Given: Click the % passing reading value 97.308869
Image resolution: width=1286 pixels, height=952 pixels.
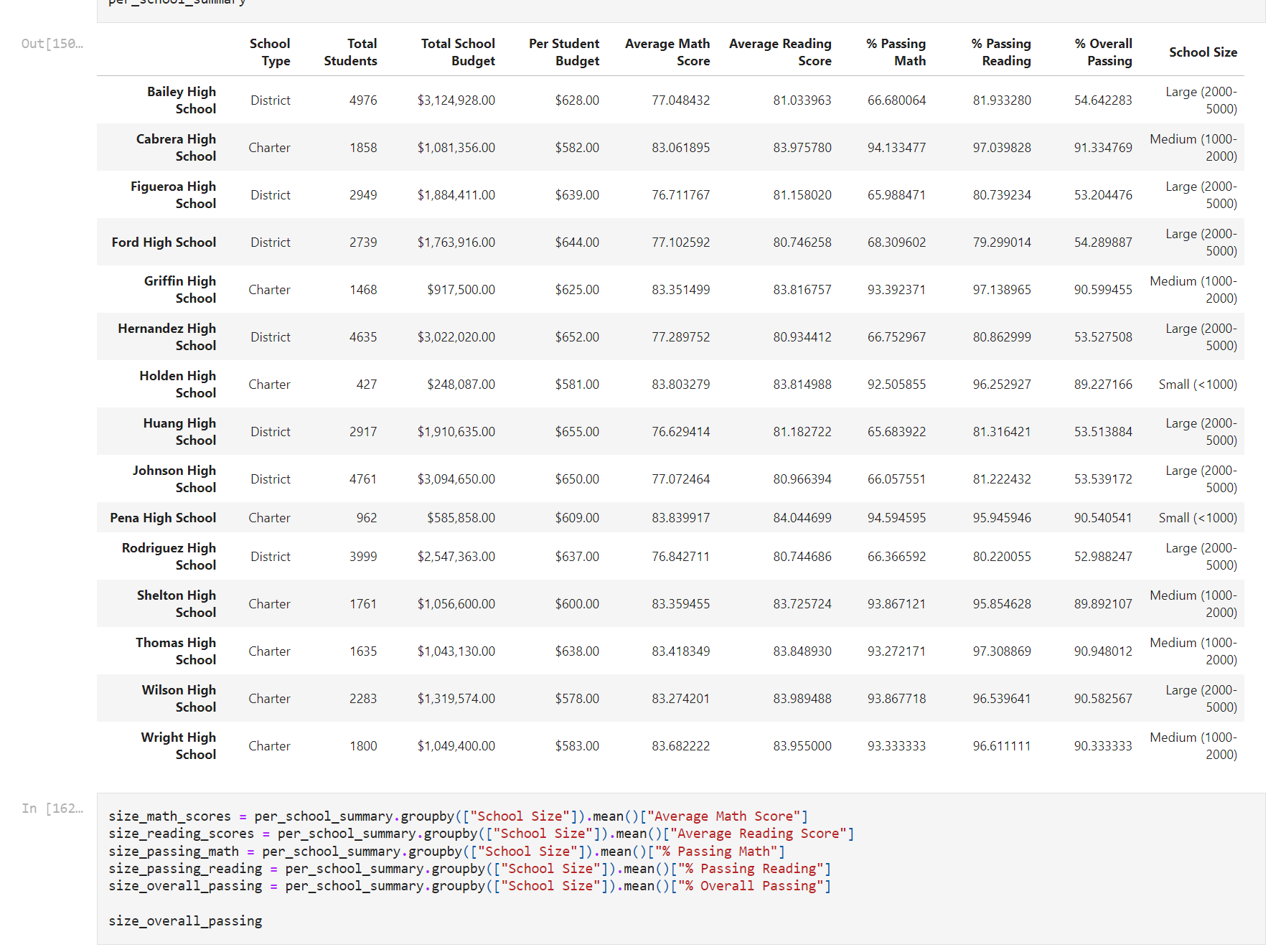Looking at the screenshot, I should click(1002, 651).
